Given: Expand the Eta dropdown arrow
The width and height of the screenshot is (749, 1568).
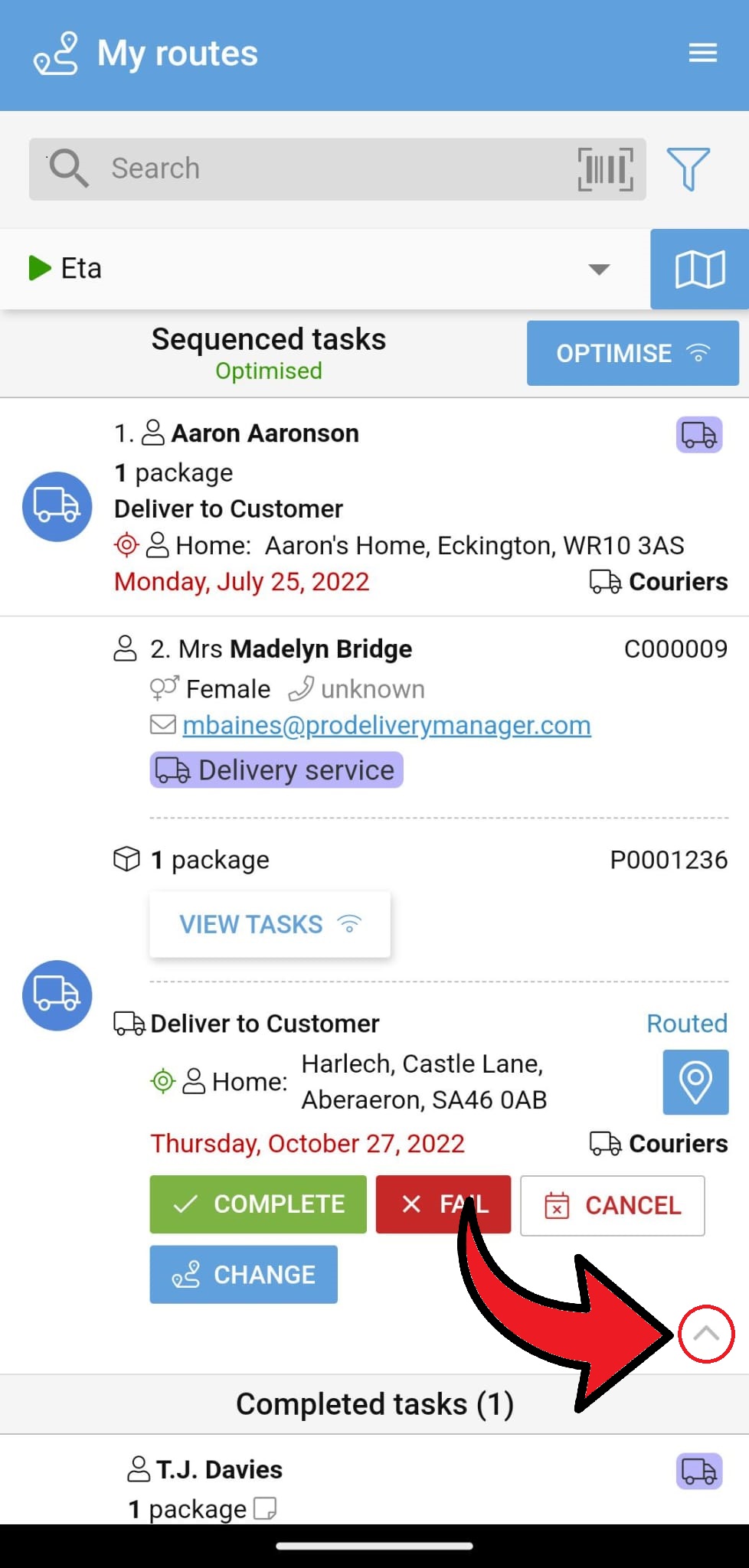Looking at the screenshot, I should 599,269.
